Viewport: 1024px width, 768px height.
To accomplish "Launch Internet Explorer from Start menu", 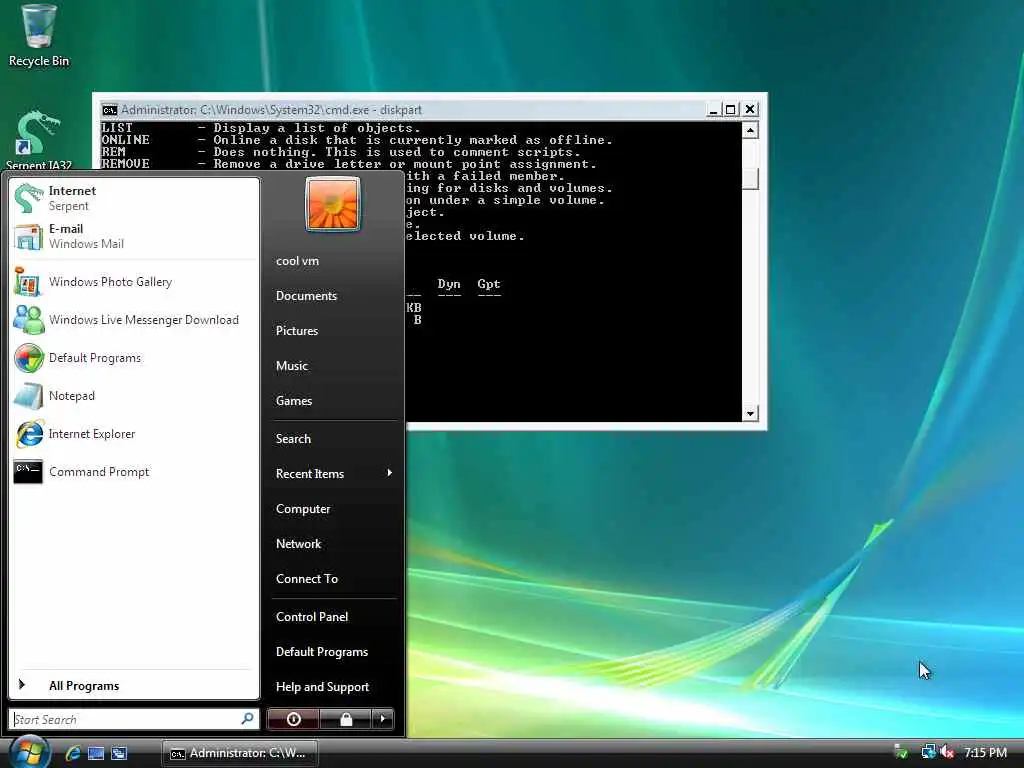I will click(134, 434).
